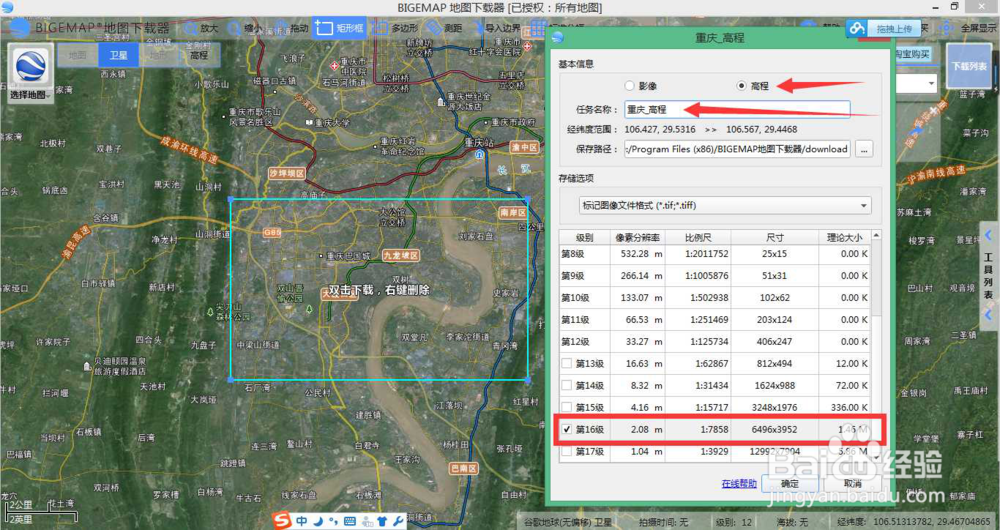Image resolution: width=1000 pixels, height=530 pixels.
Task: Switch to the 地图 map layer tab
Action: point(77,55)
